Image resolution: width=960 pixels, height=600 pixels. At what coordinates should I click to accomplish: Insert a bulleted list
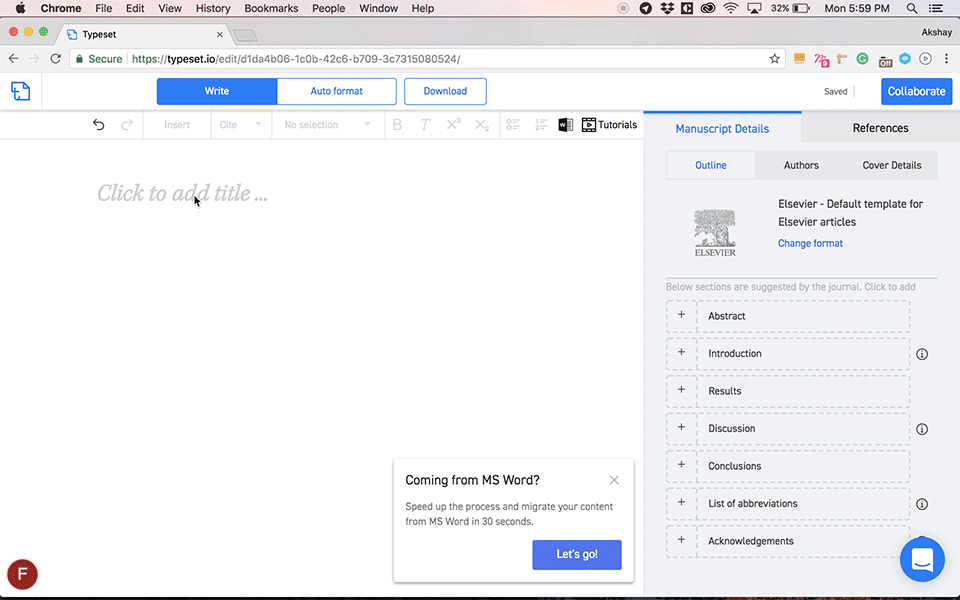point(513,125)
